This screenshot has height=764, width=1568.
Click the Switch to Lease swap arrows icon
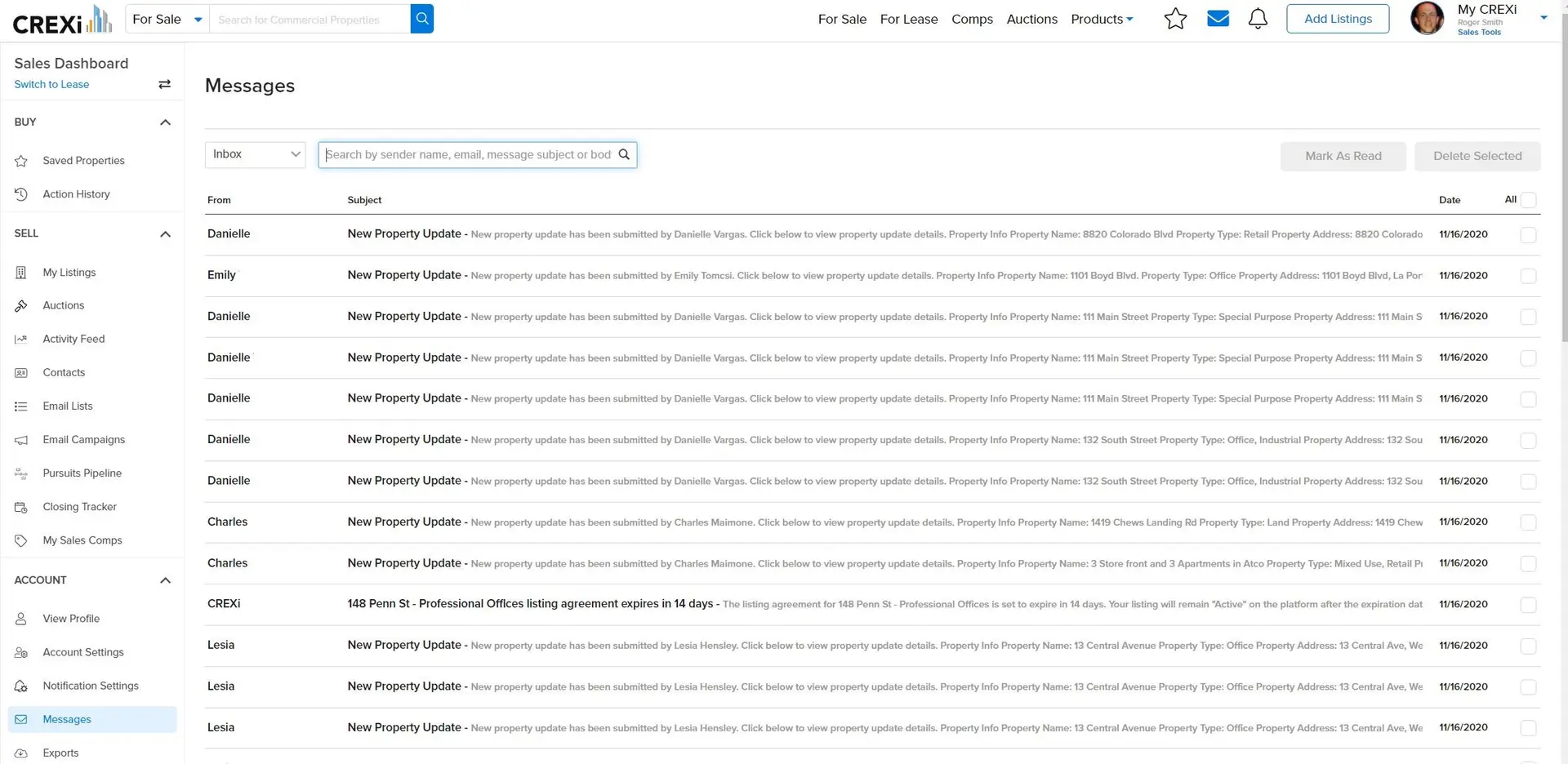(x=164, y=84)
